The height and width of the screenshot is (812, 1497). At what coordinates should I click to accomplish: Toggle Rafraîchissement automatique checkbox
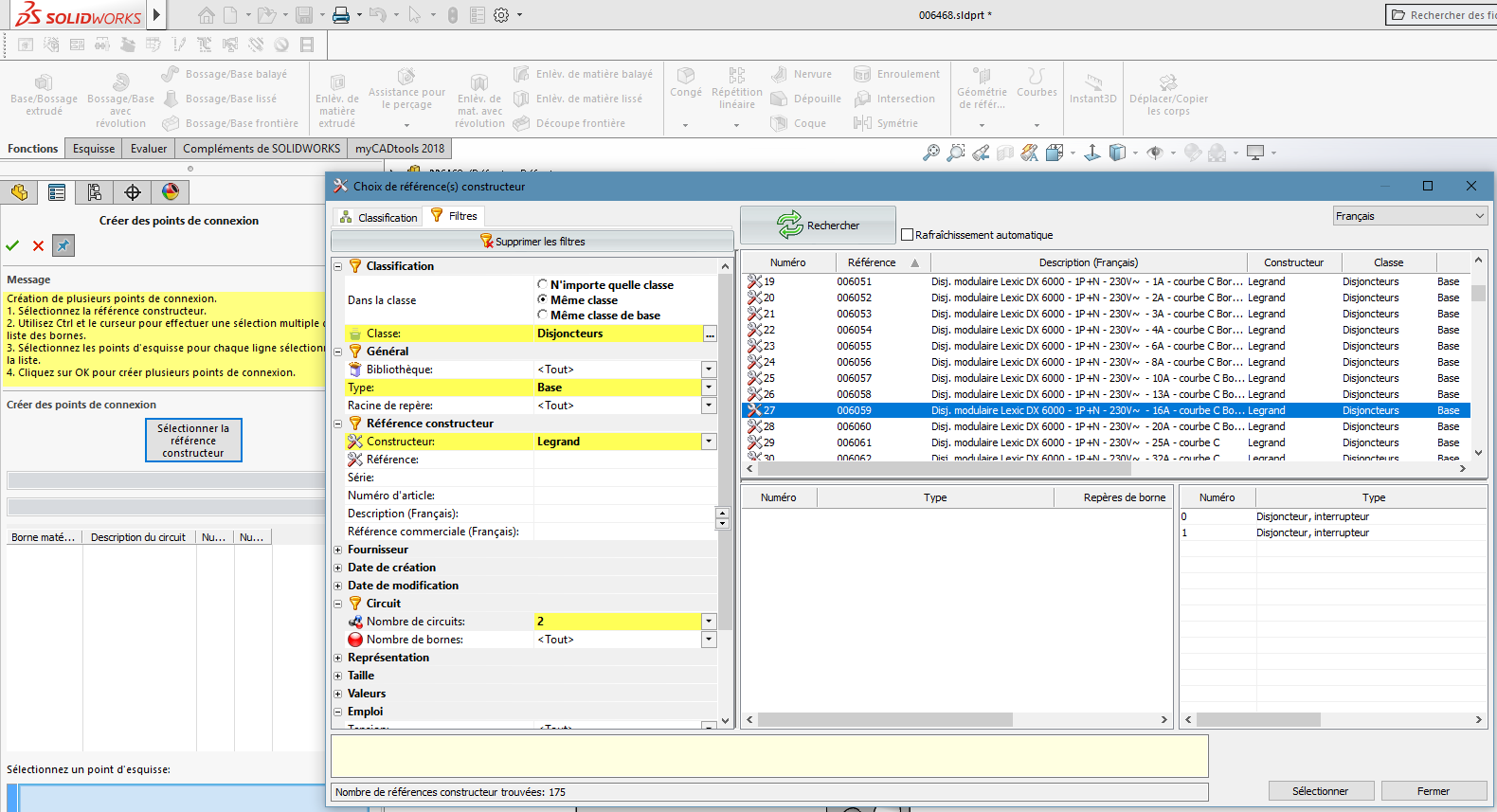907,235
